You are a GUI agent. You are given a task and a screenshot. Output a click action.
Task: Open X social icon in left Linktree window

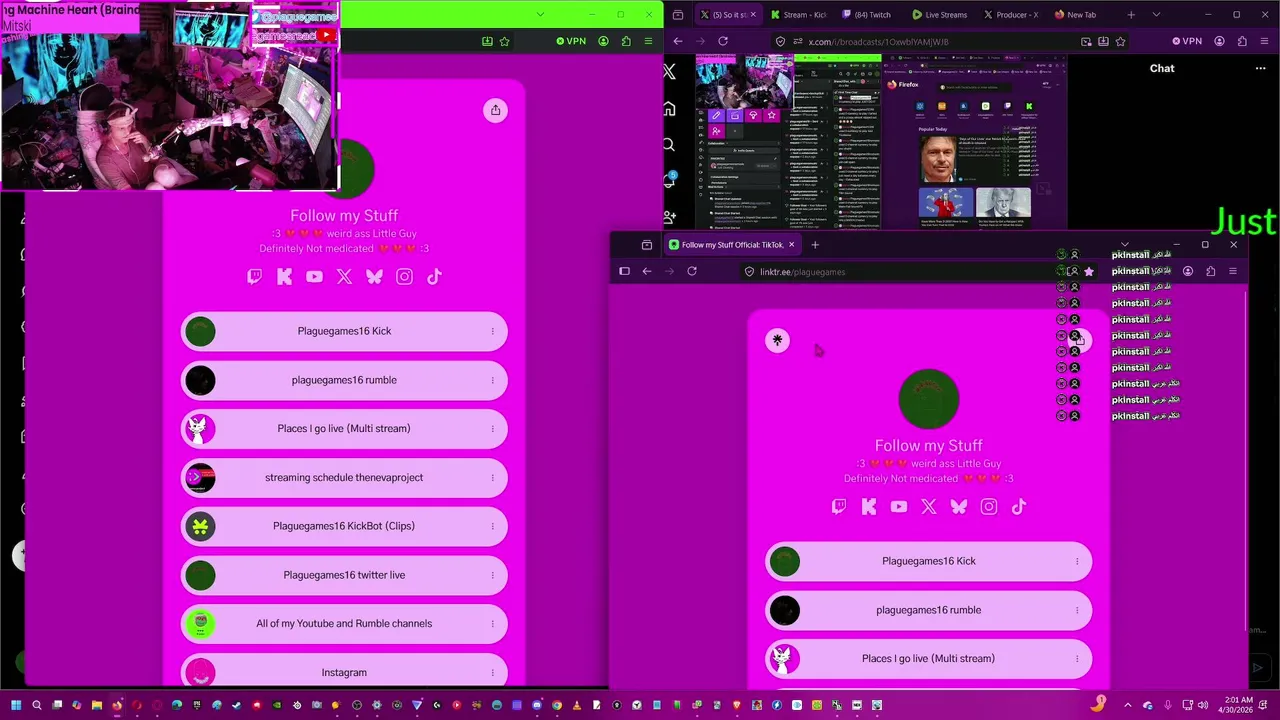click(344, 277)
